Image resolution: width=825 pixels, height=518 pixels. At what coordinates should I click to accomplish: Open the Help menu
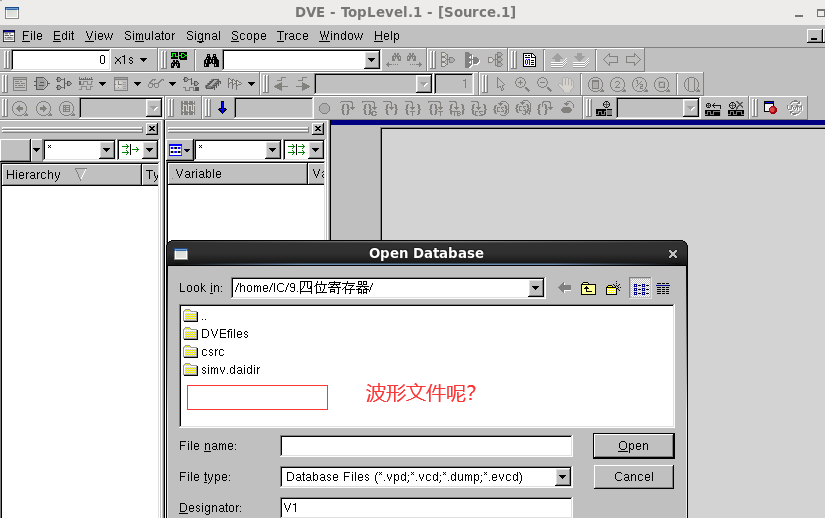click(x=387, y=36)
